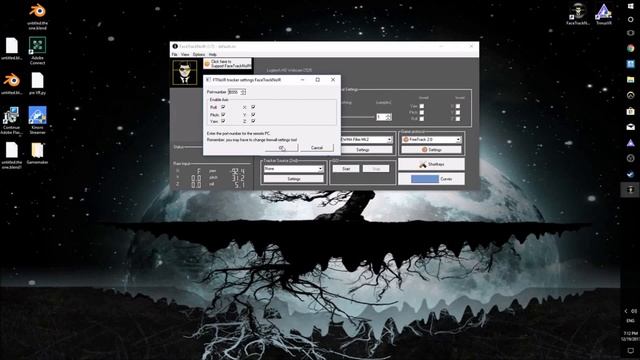Toggle Roll axis checkbox in tracker settings dialog
Screen dimensions: 640x360
223,107
